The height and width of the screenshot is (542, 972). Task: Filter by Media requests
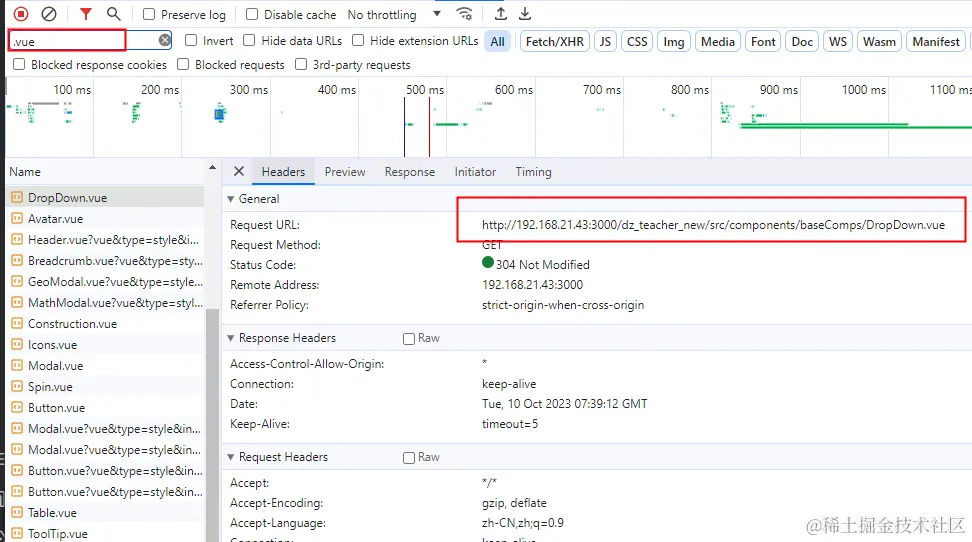(718, 42)
